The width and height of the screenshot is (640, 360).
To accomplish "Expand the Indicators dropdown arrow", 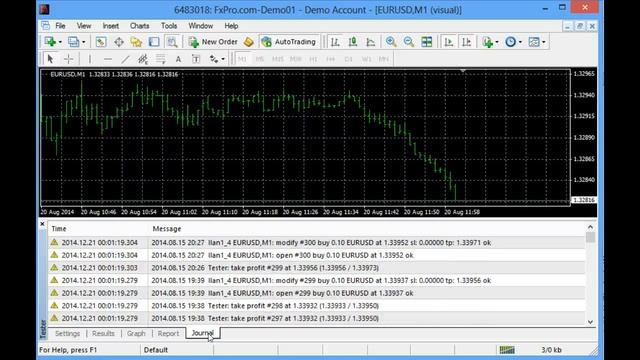I will [497, 42].
